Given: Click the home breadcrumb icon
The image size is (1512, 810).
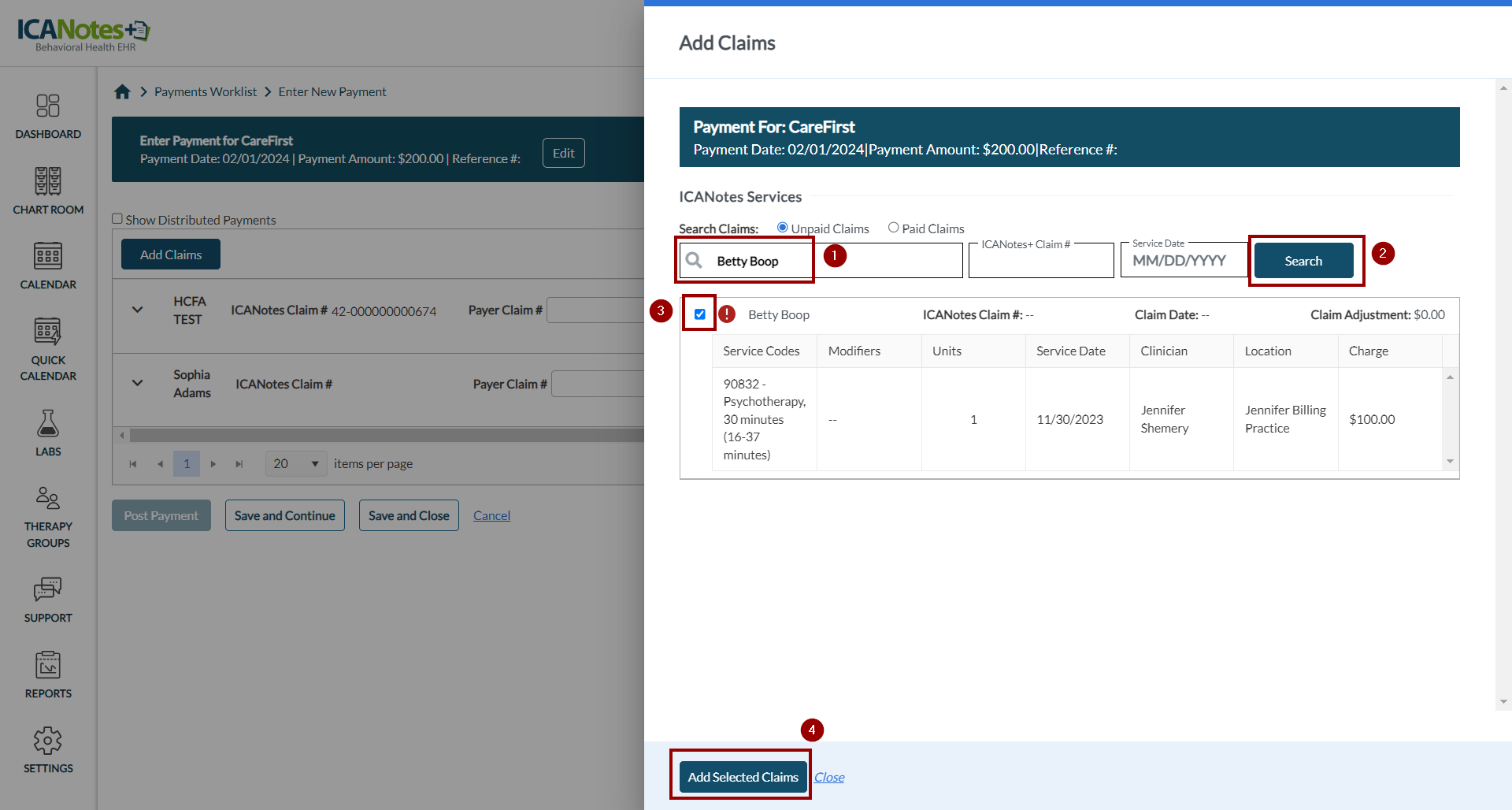Looking at the screenshot, I should (122, 92).
